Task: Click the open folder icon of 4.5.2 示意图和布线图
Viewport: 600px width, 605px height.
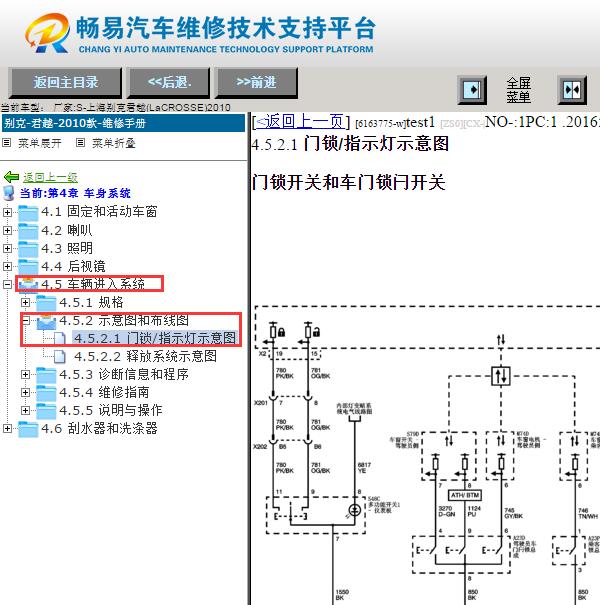Action: point(46,321)
